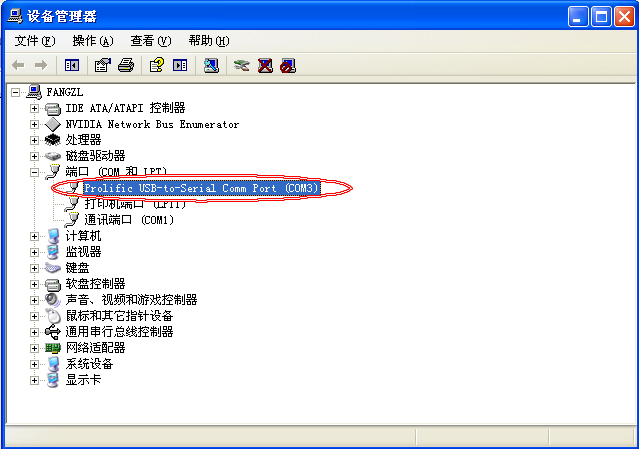
Task: Open the Properties toolbar icon
Action: 103,65
